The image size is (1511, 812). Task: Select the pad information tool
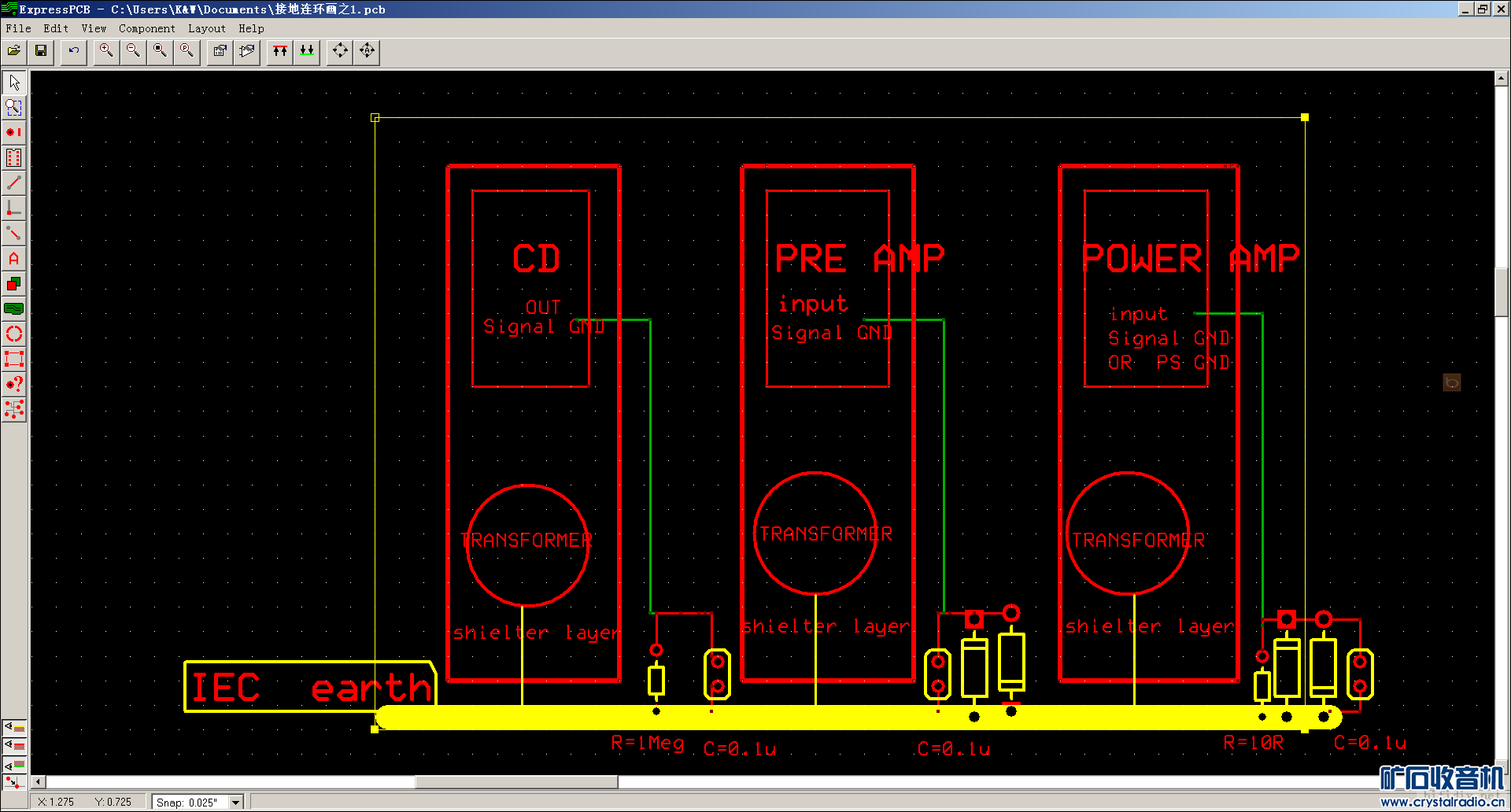click(14, 384)
